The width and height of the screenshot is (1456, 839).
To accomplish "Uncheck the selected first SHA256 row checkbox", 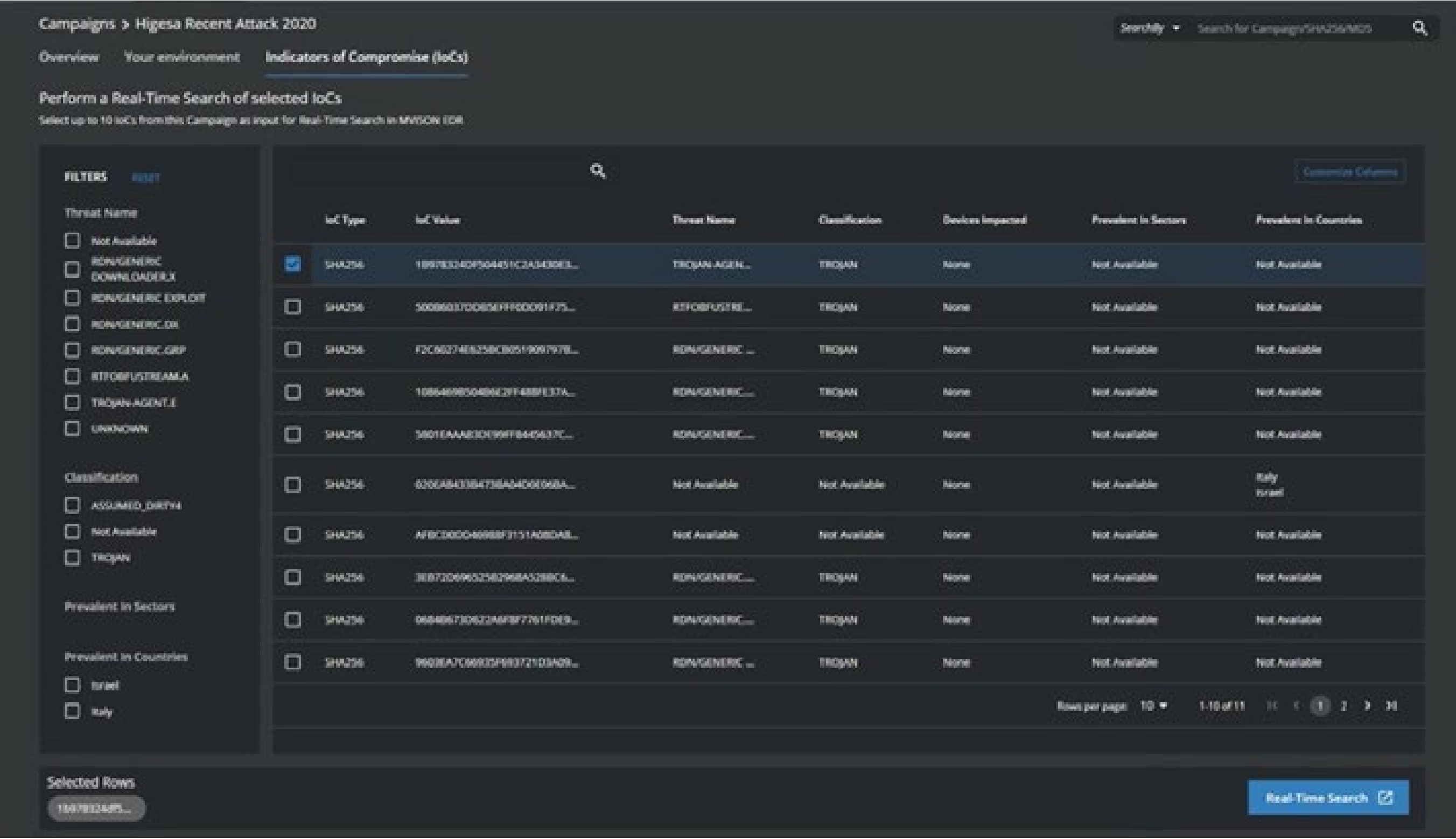I will point(293,264).
